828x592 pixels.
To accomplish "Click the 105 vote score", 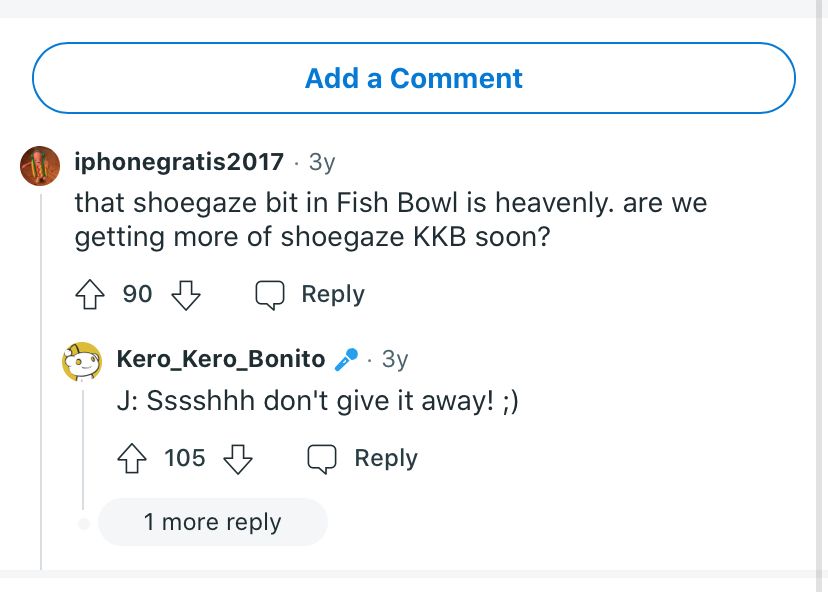I will [185, 458].
